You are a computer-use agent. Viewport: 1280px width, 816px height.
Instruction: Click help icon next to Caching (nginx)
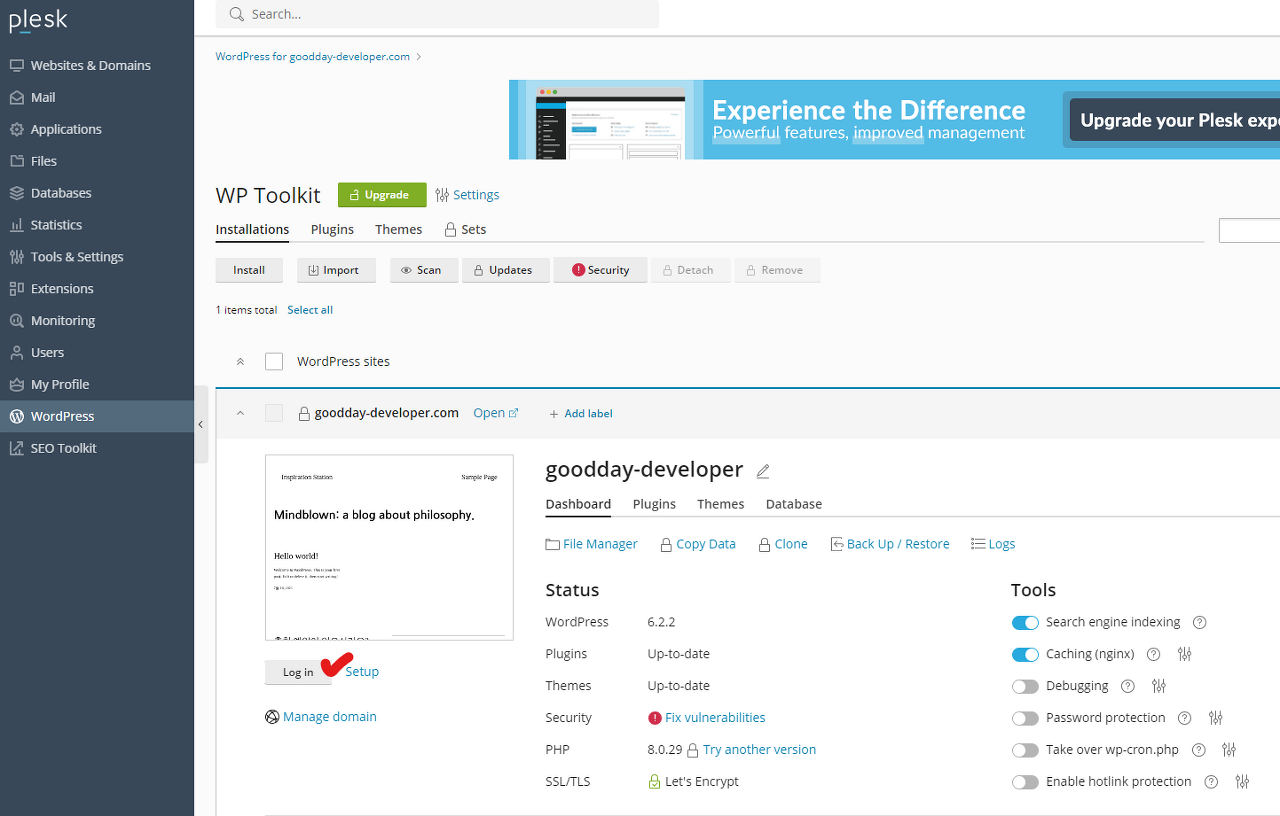point(1153,654)
